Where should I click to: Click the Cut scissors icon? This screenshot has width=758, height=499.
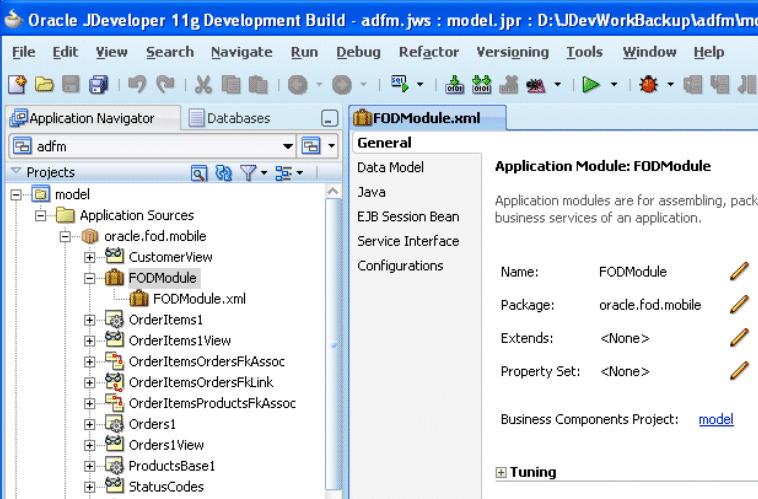click(x=203, y=85)
